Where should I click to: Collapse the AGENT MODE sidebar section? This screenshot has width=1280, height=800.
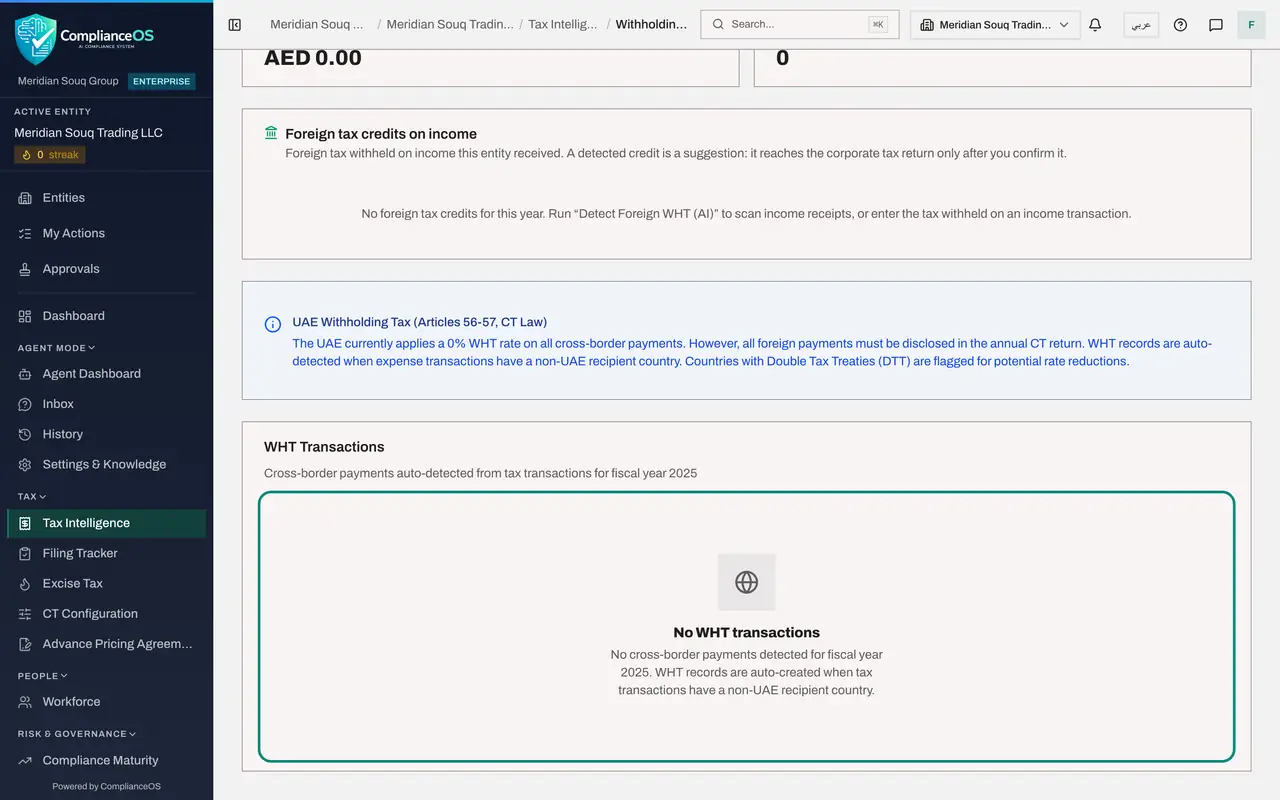point(56,348)
